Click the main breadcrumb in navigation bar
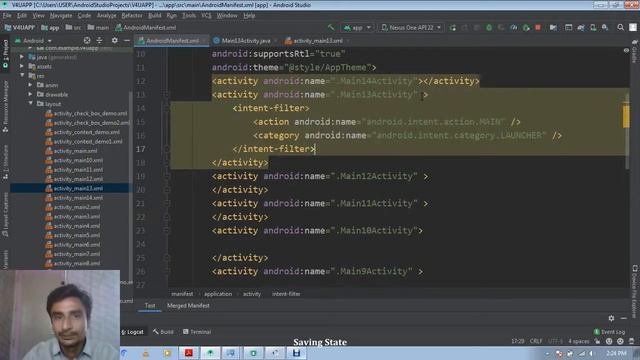Viewport: 640px width, 360px height. [x=98, y=28]
